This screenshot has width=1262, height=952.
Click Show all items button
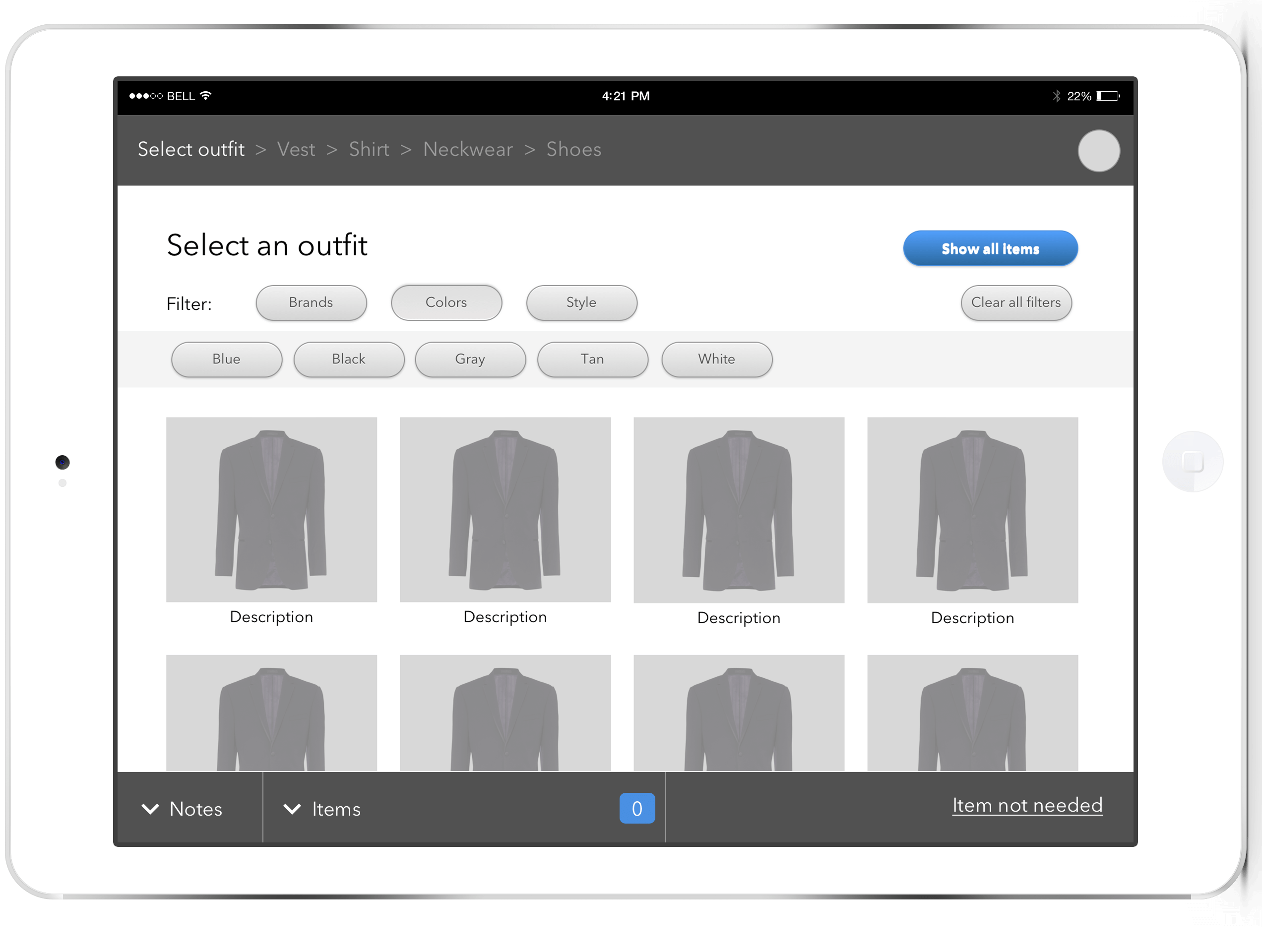[x=990, y=249]
